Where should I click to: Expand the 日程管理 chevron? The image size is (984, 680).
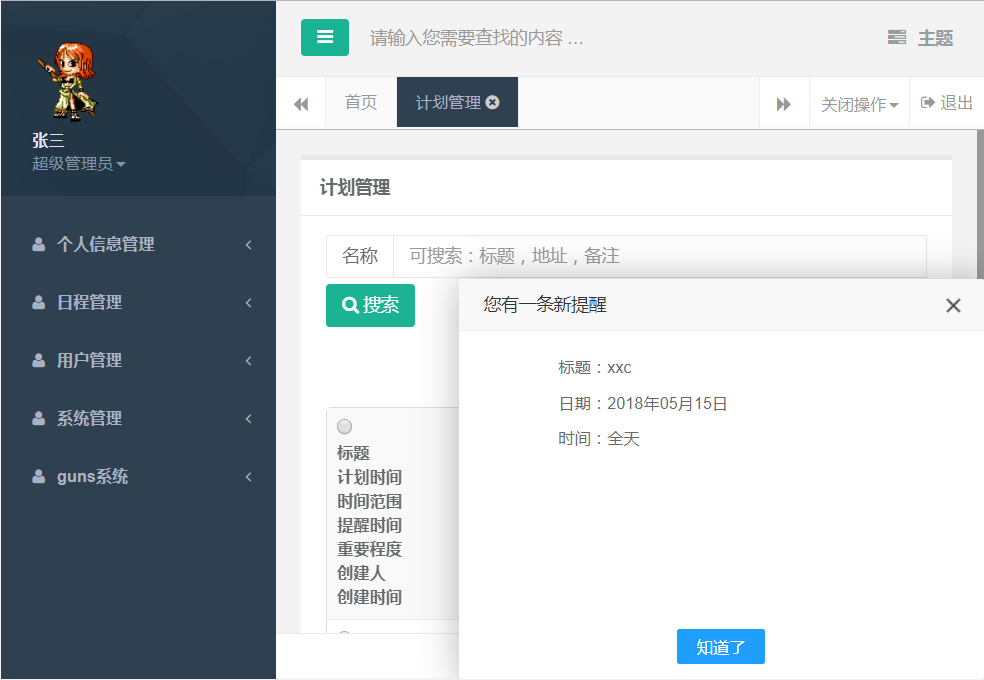[249, 302]
